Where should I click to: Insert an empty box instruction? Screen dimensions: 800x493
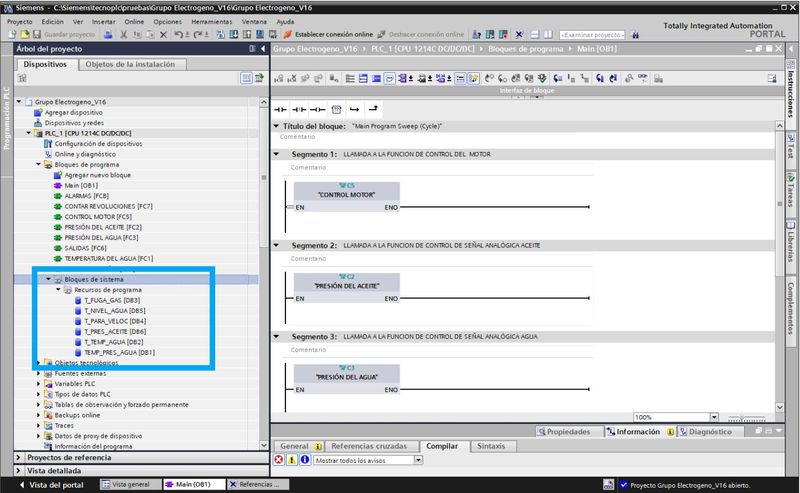336,109
